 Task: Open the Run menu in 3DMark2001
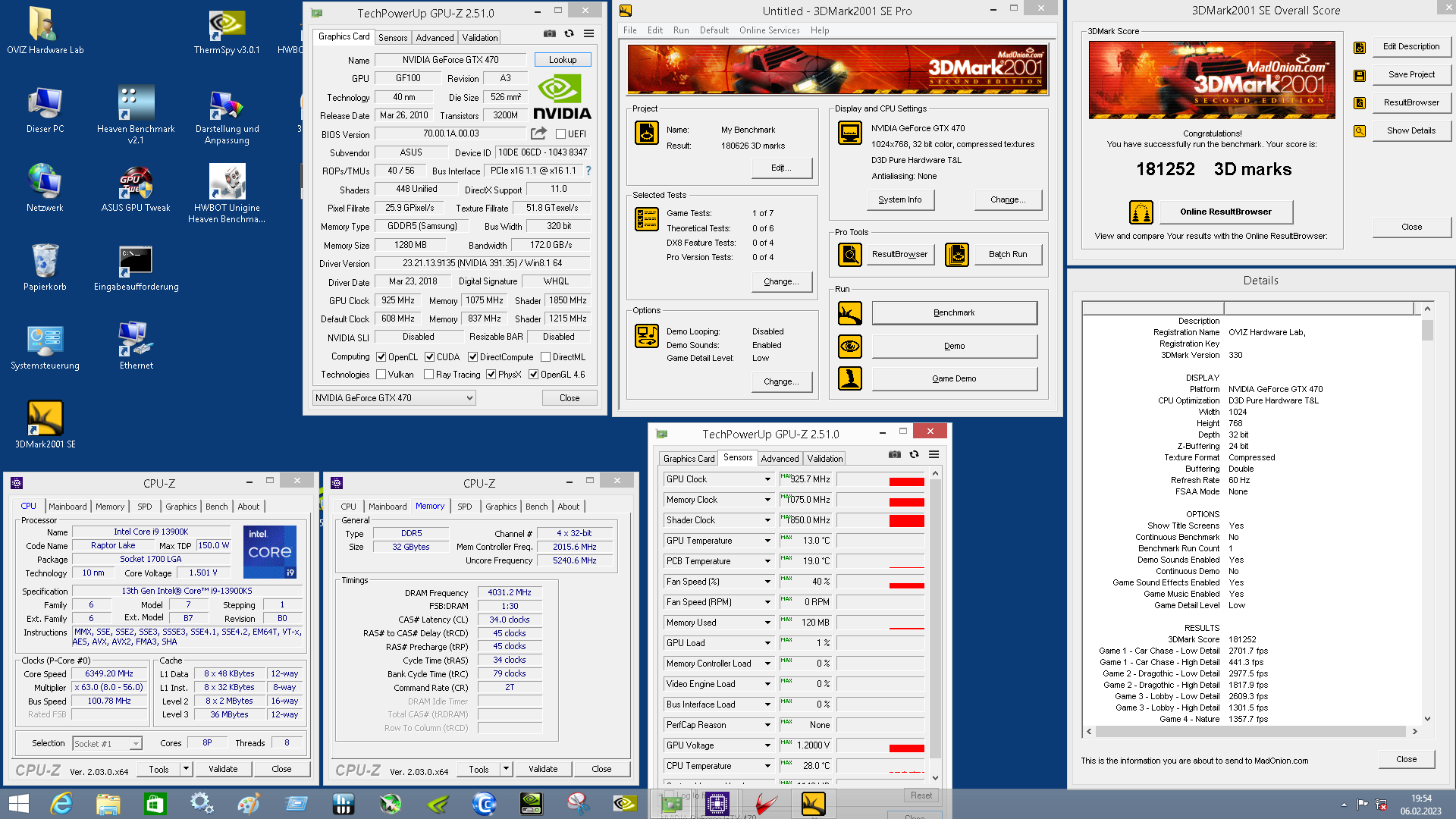coord(681,30)
